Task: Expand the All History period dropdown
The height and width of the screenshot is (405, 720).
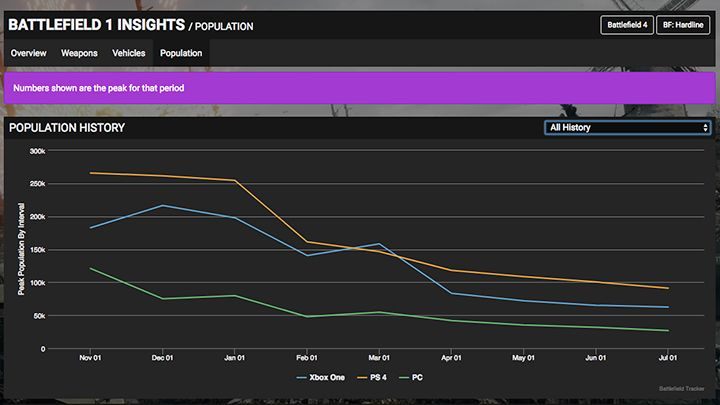Action: tap(627, 128)
